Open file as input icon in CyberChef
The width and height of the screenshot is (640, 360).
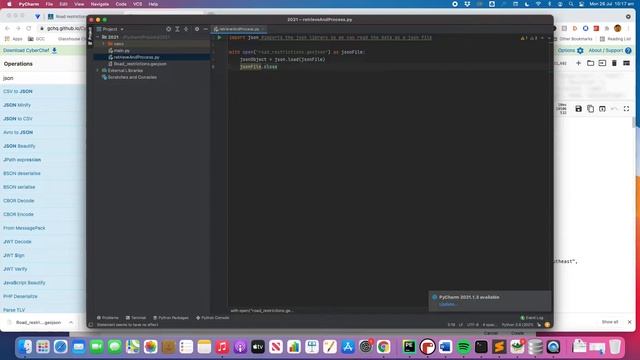click(x=602, y=63)
